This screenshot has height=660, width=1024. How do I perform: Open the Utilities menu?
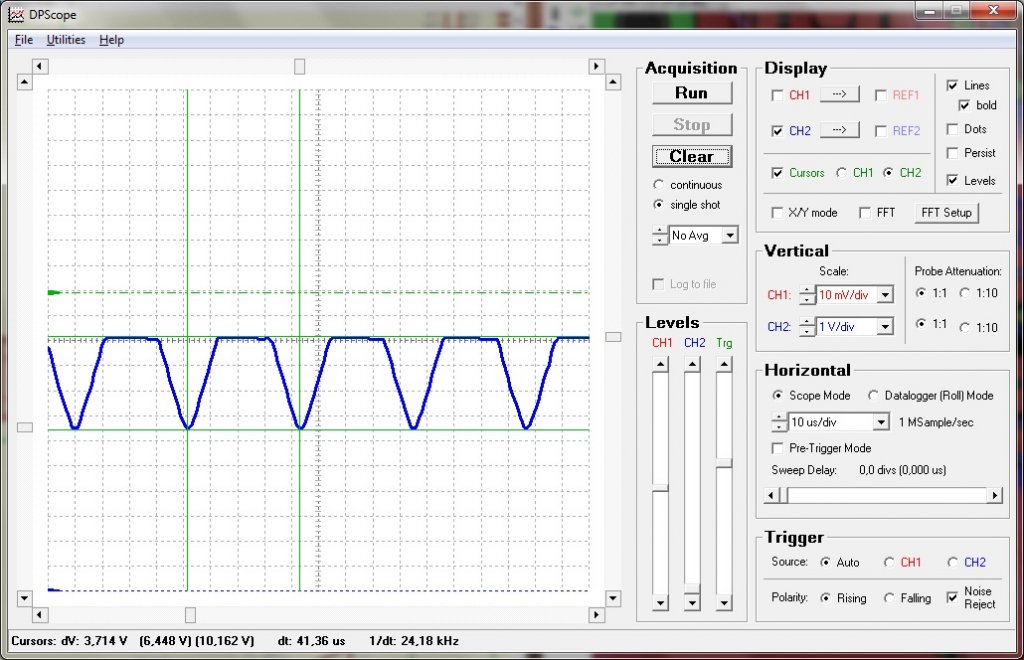66,40
